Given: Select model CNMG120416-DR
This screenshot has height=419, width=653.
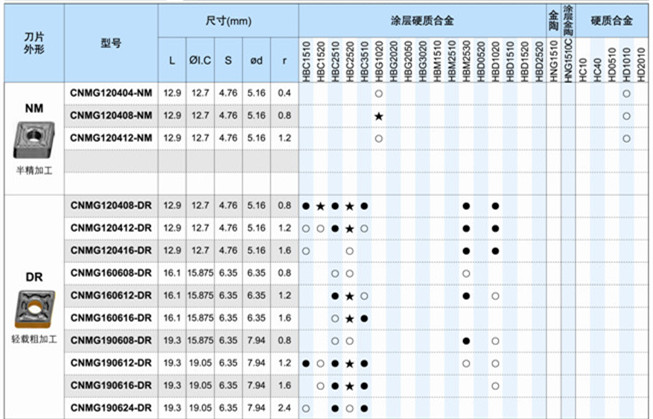Looking at the screenshot, I should click(x=111, y=250).
